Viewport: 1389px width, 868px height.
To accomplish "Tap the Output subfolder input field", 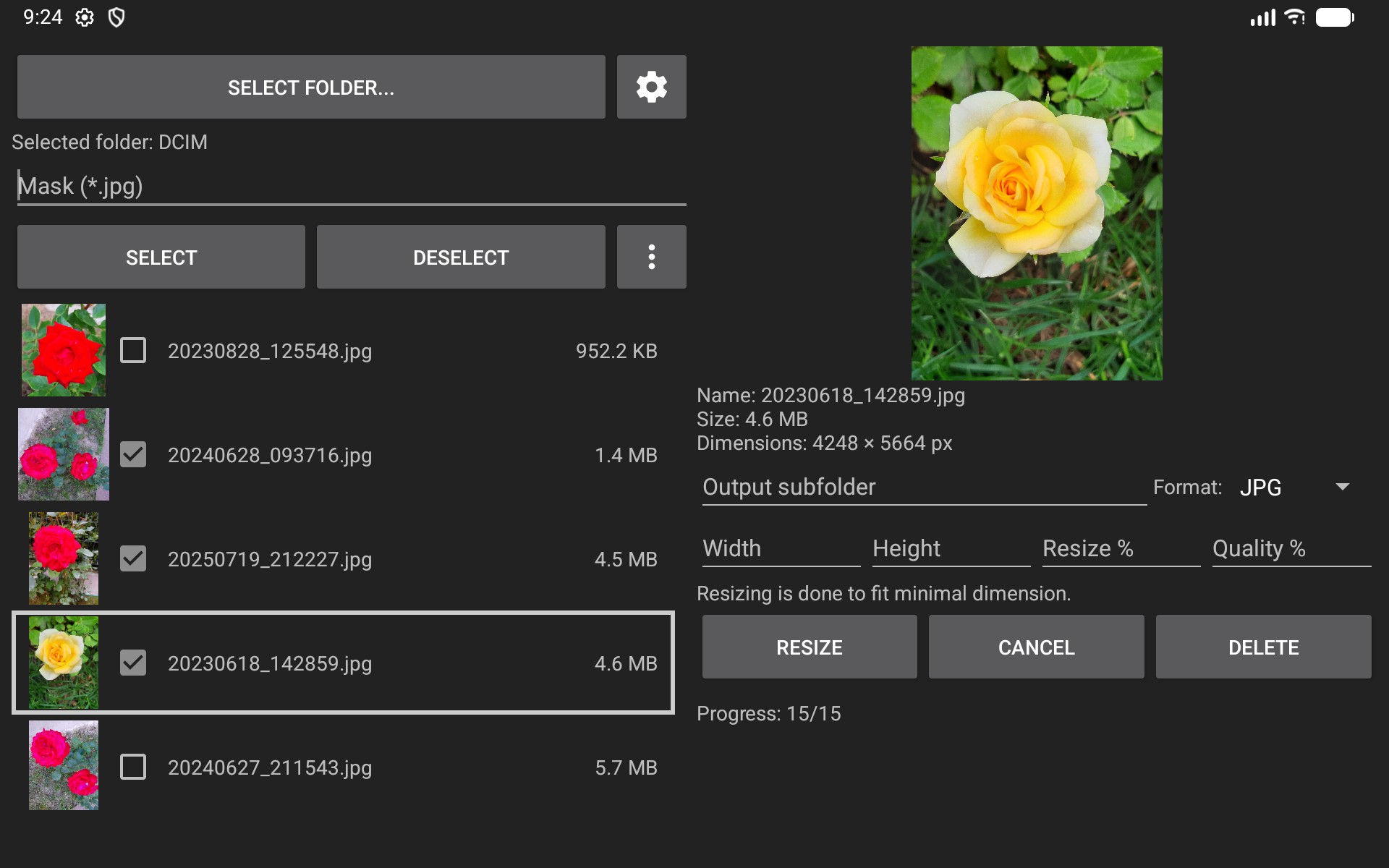I will (923, 488).
